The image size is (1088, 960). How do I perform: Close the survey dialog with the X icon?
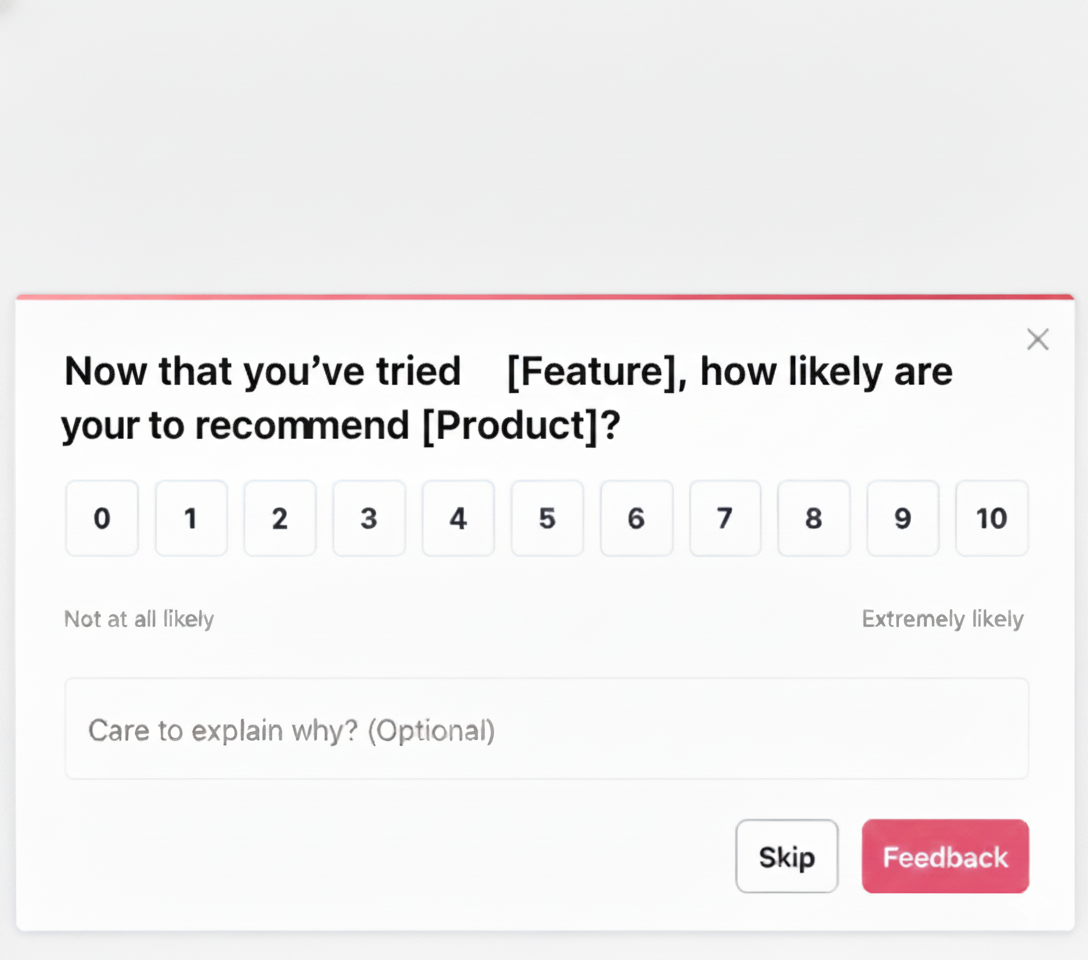click(x=1037, y=339)
